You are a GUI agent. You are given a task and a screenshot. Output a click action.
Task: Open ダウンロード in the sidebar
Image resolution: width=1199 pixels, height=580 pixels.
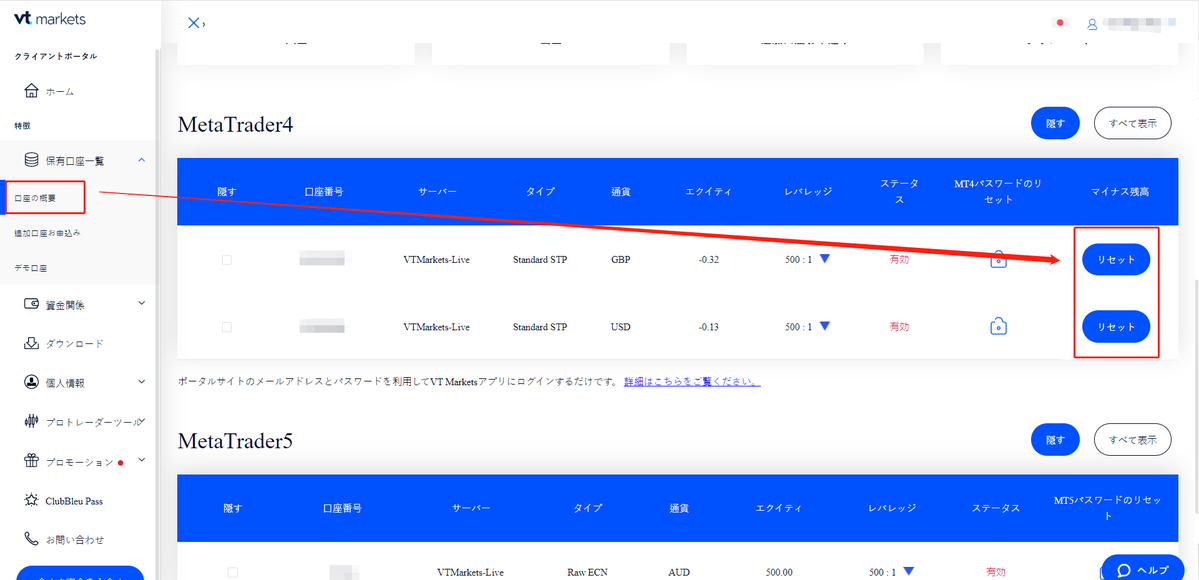(x=74, y=344)
